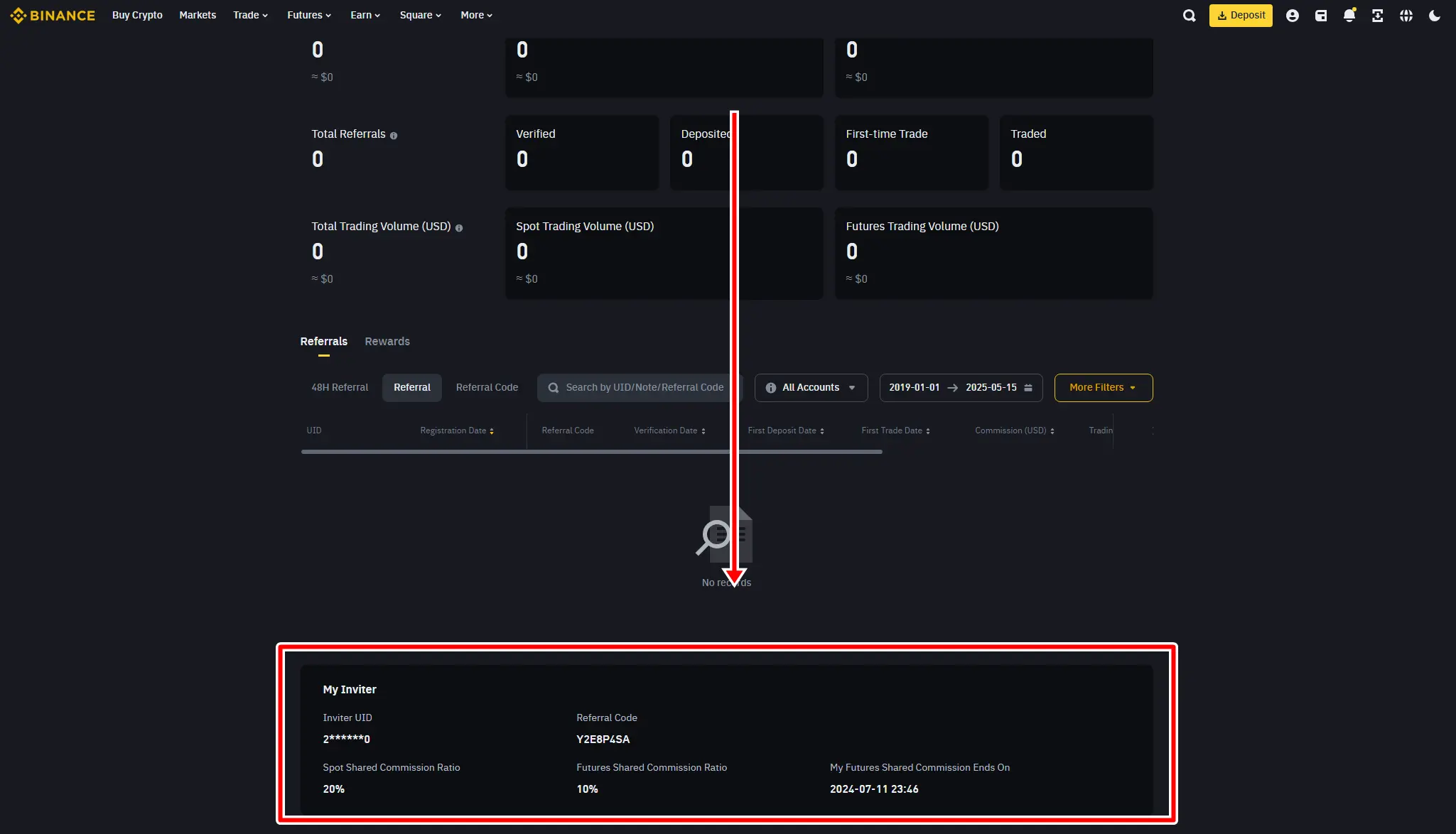Select the Referral Code filter
Viewport: 1456px width, 834px height.
[x=487, y=387]
